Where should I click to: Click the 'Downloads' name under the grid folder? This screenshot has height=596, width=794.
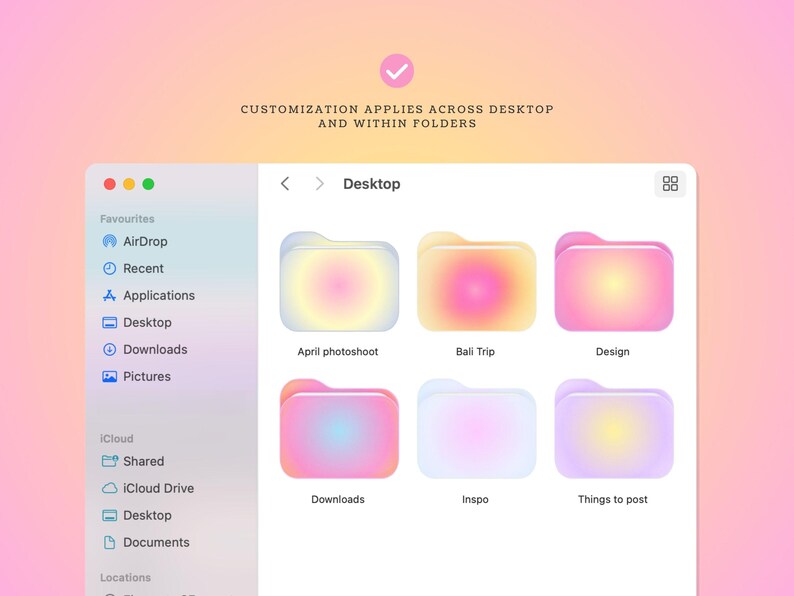338,499
